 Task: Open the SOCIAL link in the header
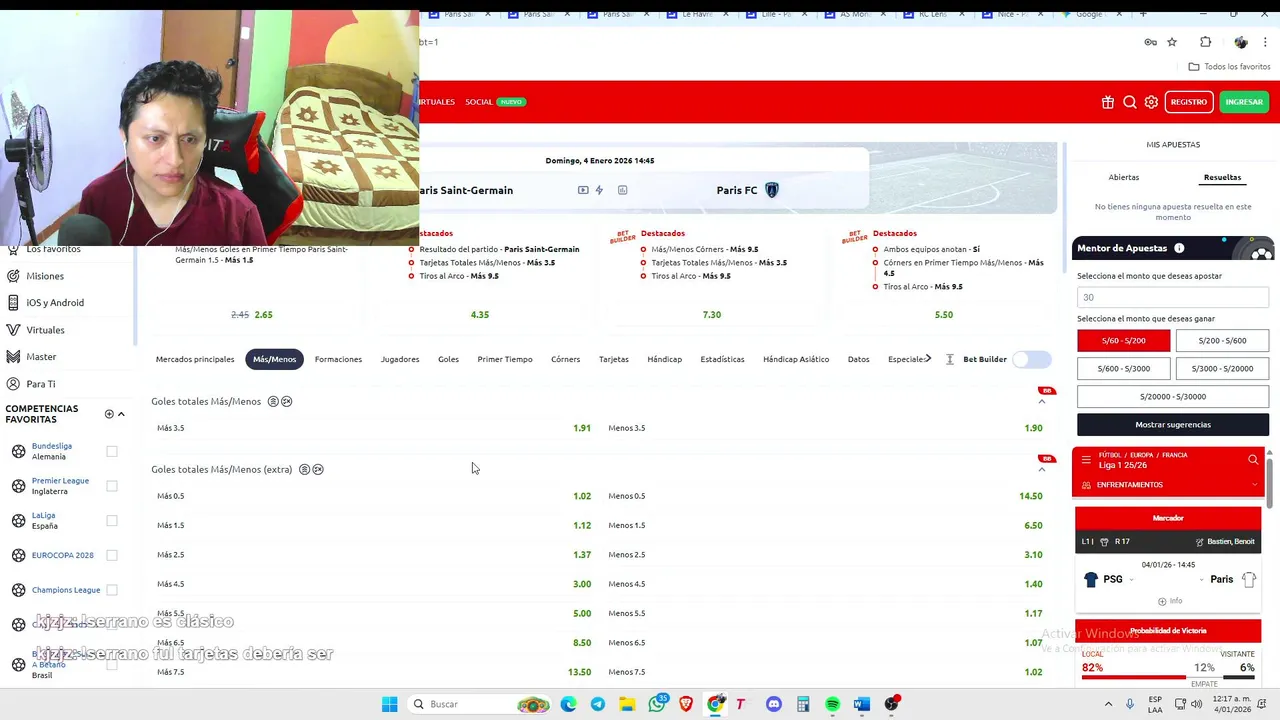pos(479,102)
